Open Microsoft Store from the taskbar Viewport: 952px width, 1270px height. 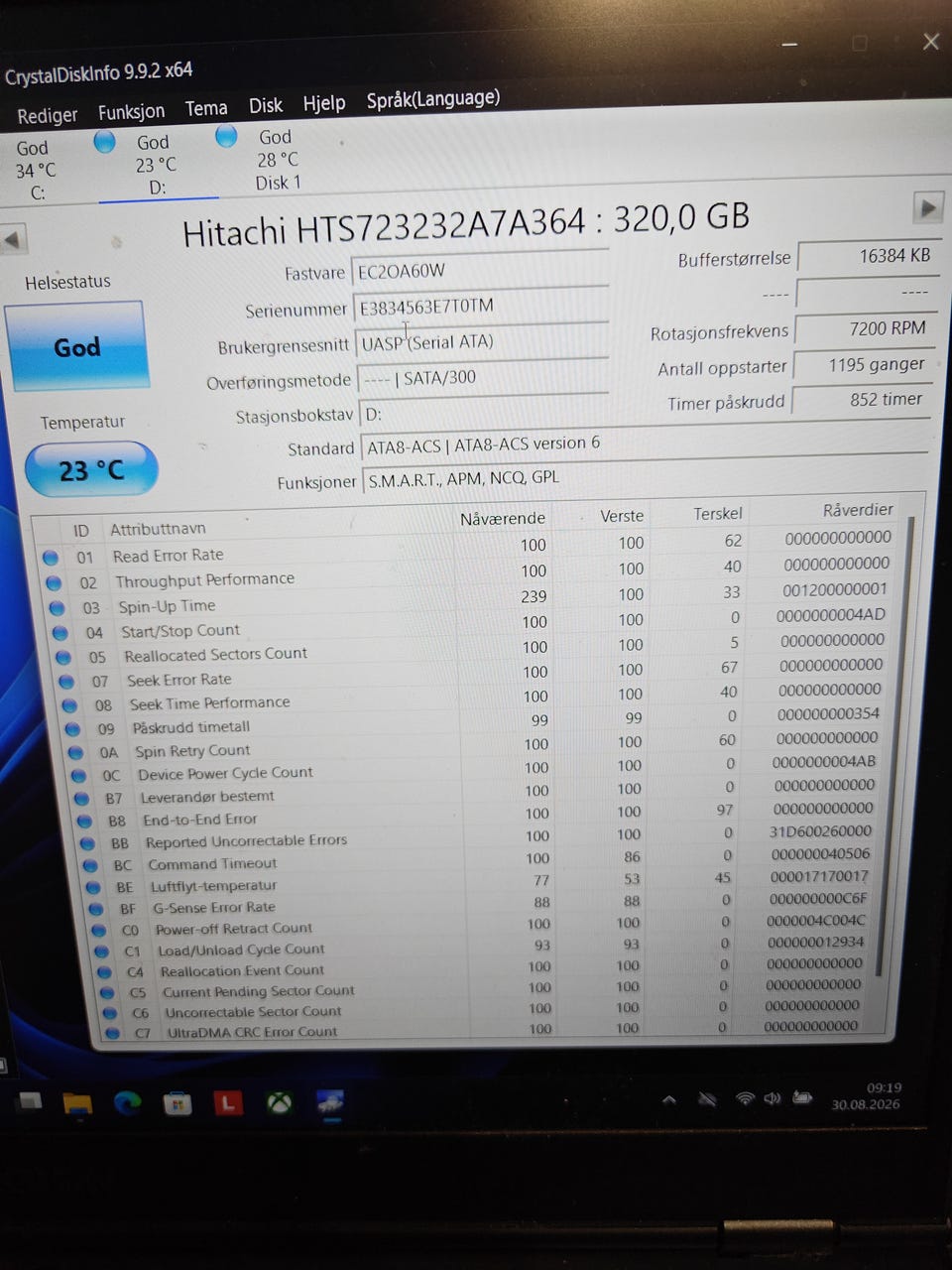pos(178,1102)
